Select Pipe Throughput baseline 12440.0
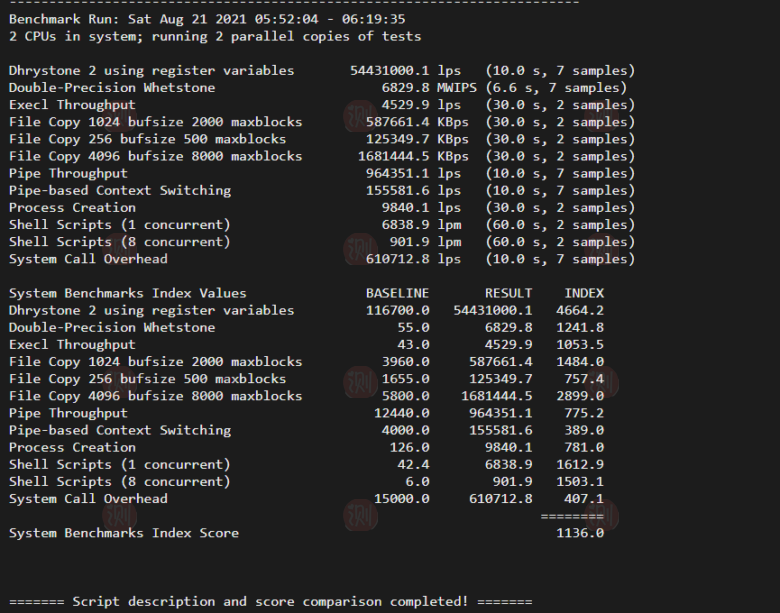This screenshot has width=780, height=613. click(x=401, y=414)
